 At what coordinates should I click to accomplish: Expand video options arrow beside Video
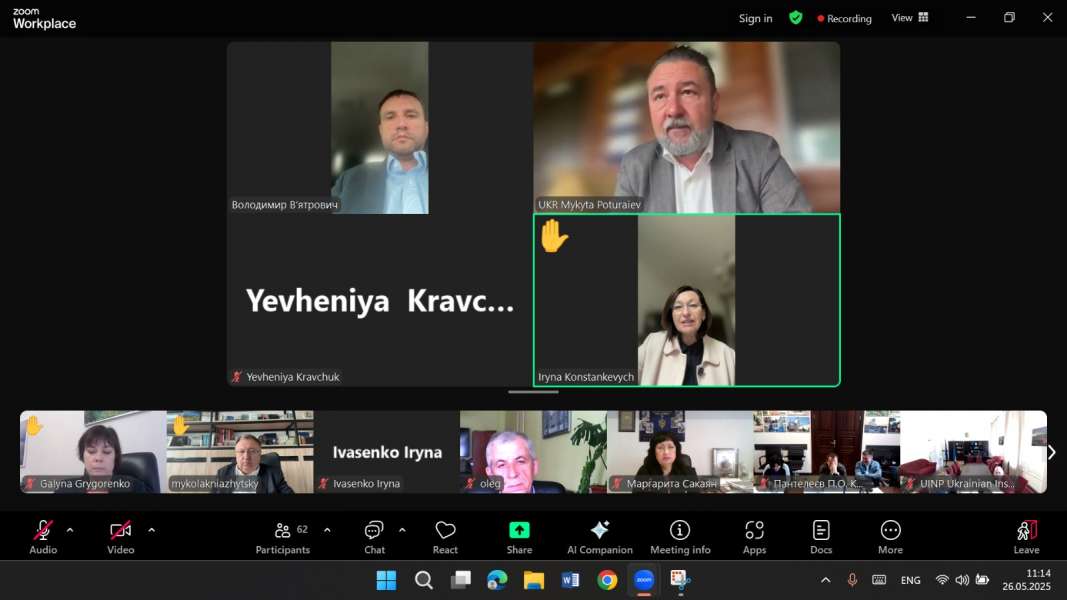152,530
